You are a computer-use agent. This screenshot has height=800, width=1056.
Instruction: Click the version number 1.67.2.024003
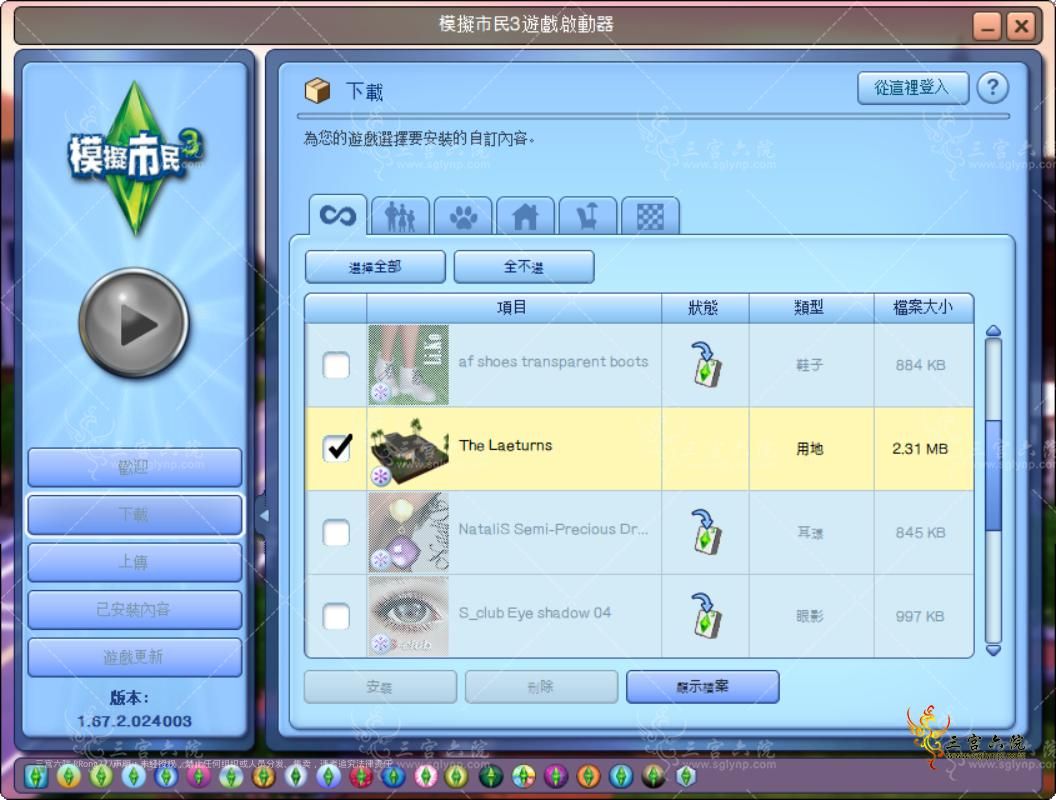tap(135, 721)
